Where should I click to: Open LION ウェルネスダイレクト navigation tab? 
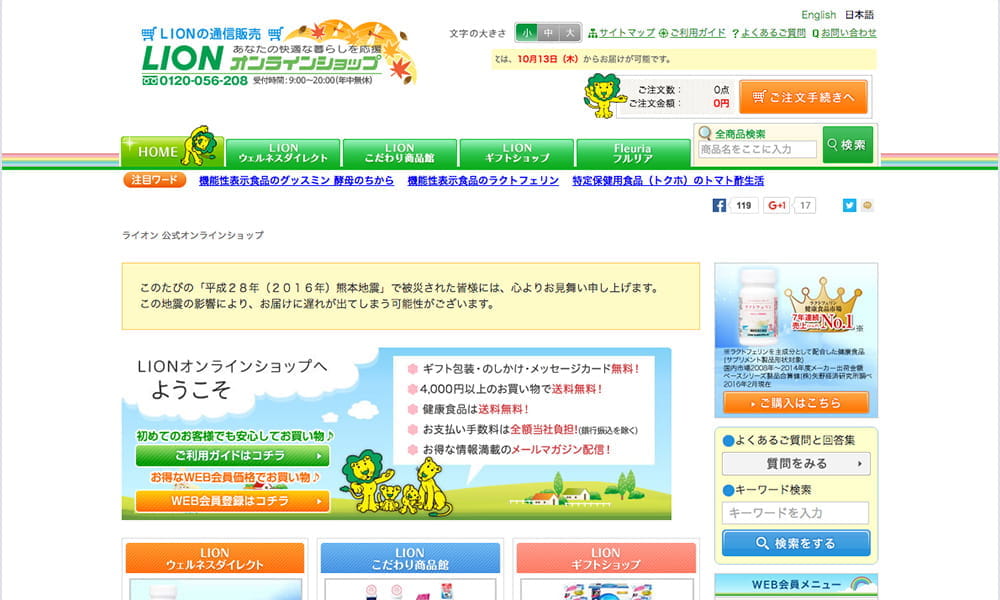283,153
